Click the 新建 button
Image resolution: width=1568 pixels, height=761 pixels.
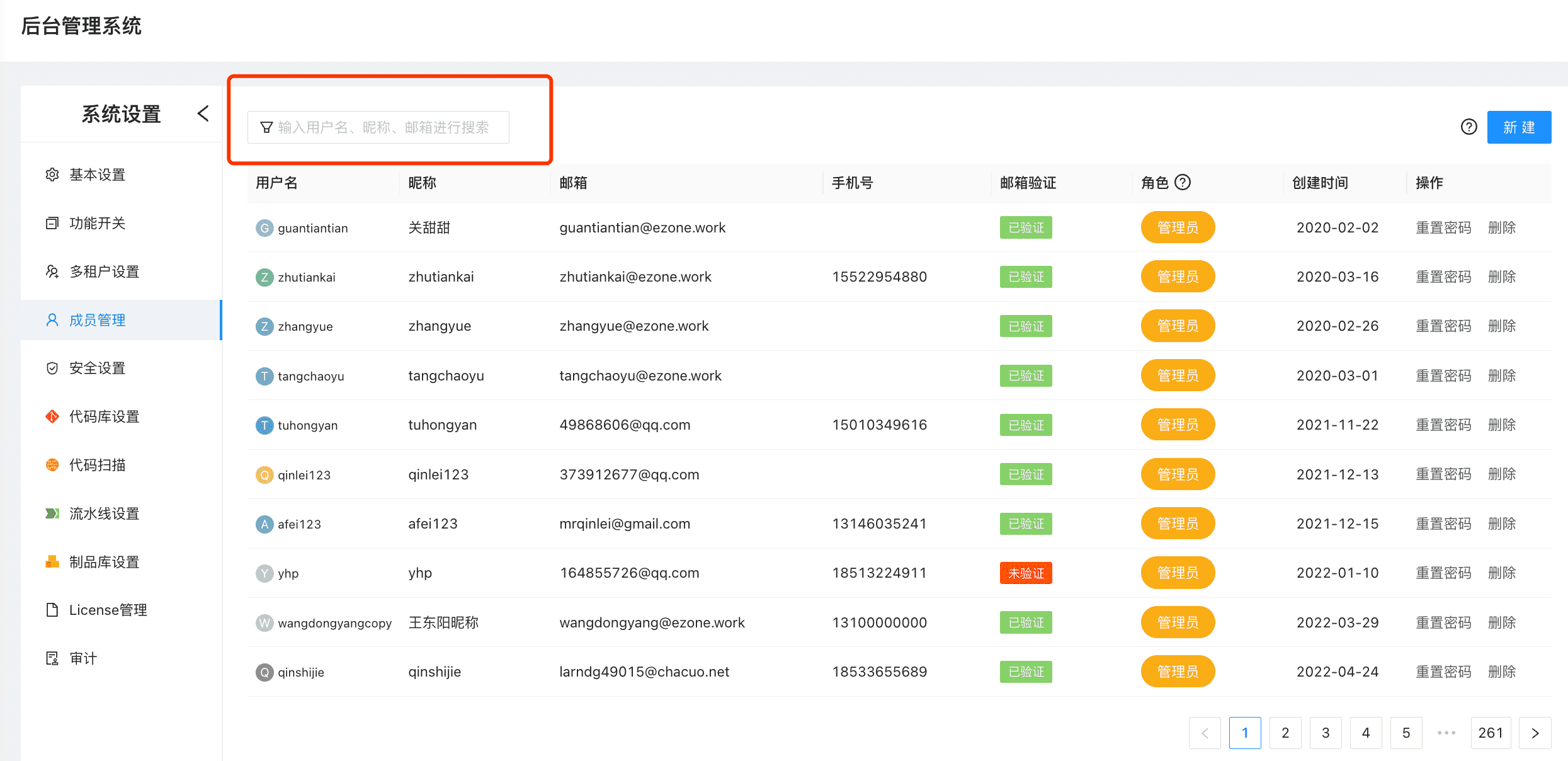(x=1519, y=127)
